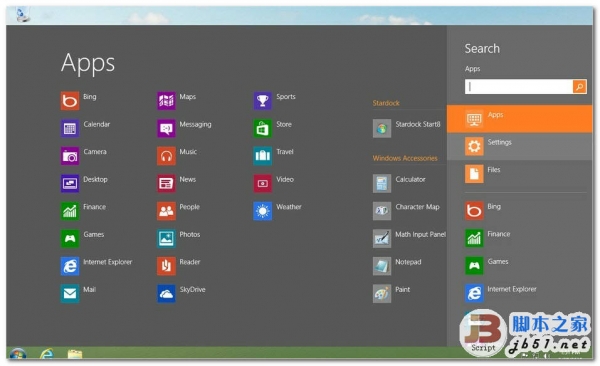
Task: Open the Finance app icon in Apps list
Action: click(70, 211)
